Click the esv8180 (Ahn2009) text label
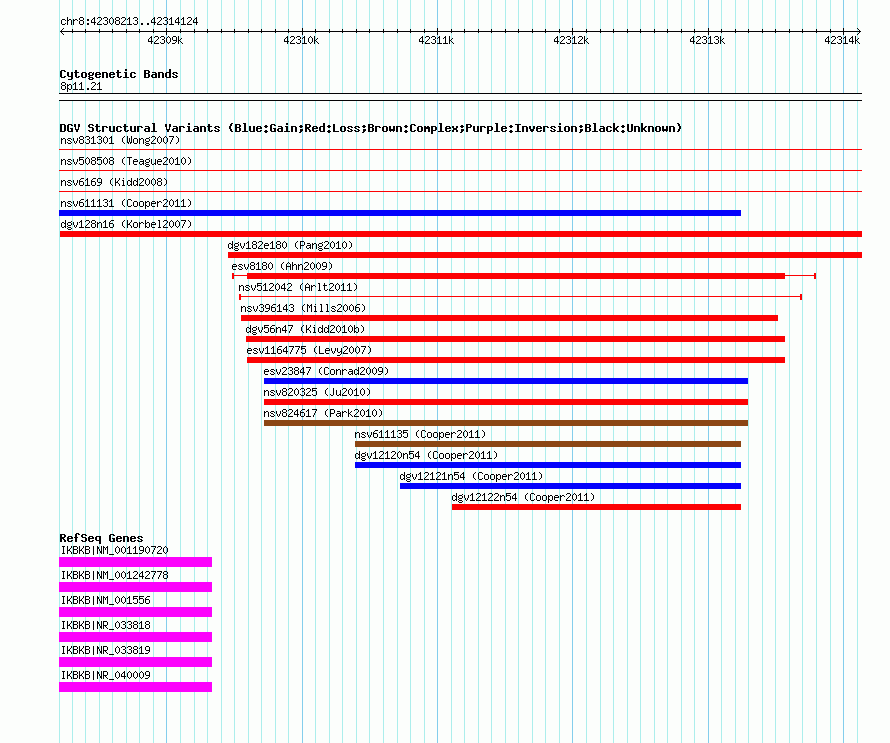The width and height of the screenshot is (890, 743). point(282,266)
